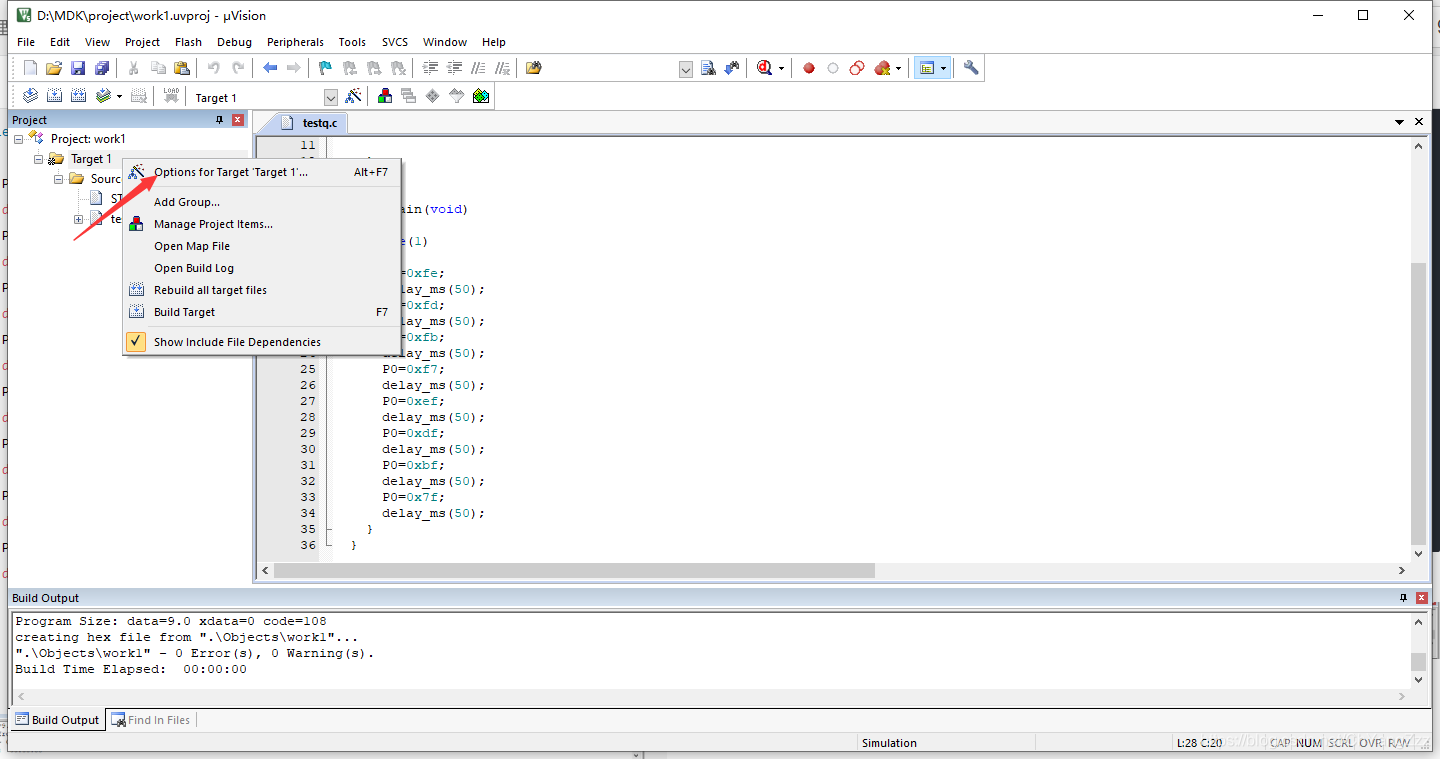Close the Project panel
This screenshot has height=759, width=1440.
(x=238, y=120)
